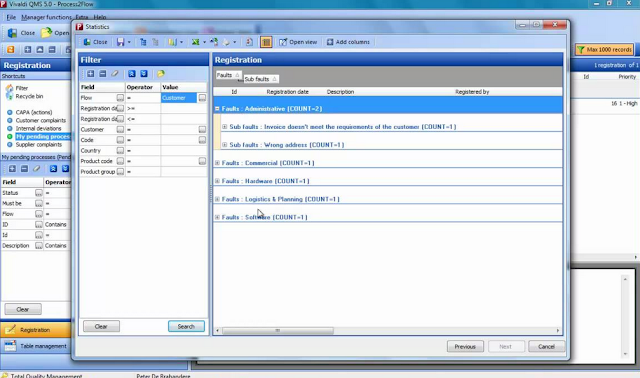
Task: Click the Faults grouping chip
Action: click(x=228, y=75)
